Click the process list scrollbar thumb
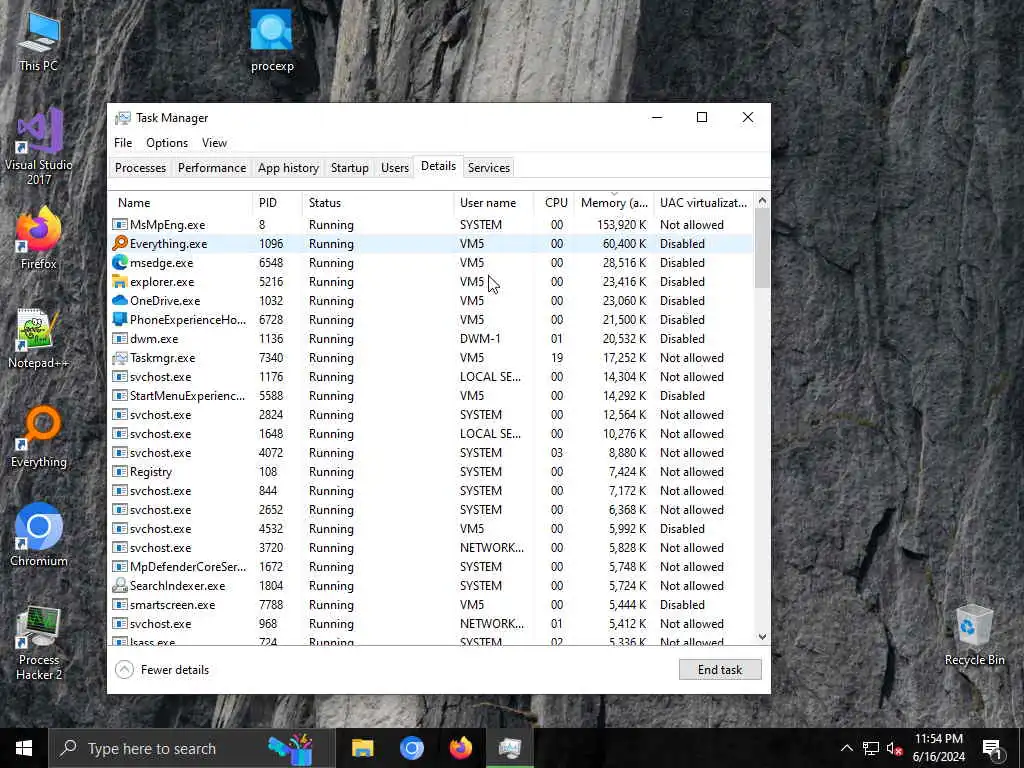1024x768 pixels. coord(762,249)
